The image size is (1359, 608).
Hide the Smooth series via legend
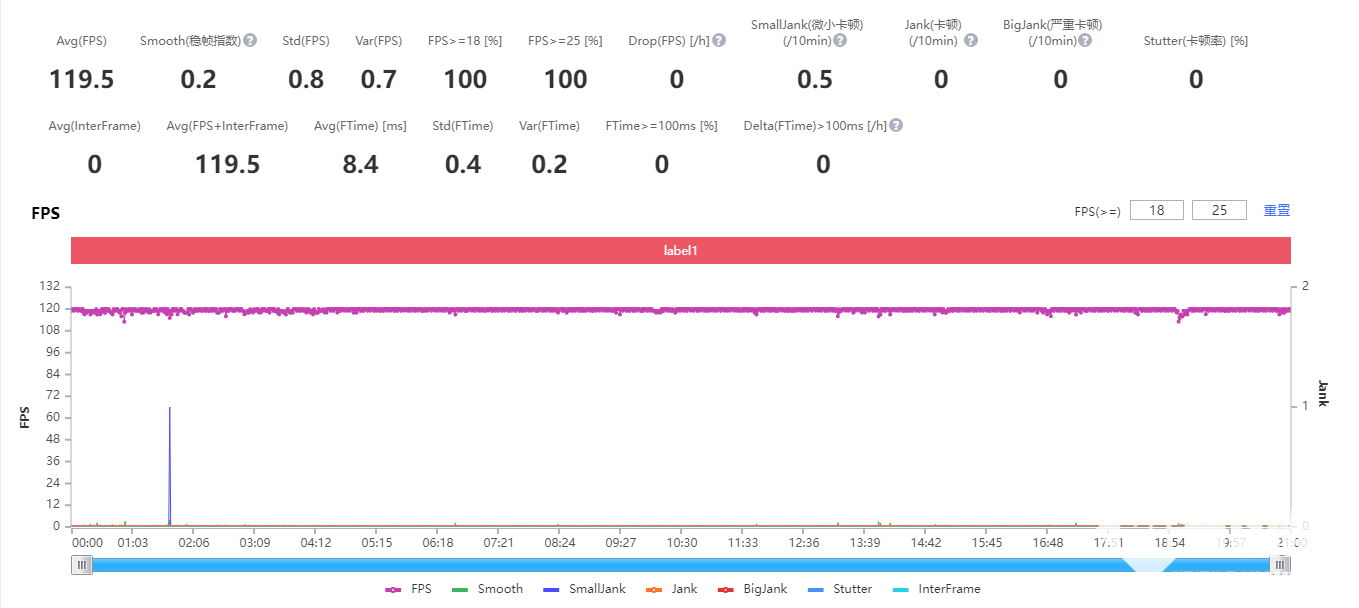(488, 589)
